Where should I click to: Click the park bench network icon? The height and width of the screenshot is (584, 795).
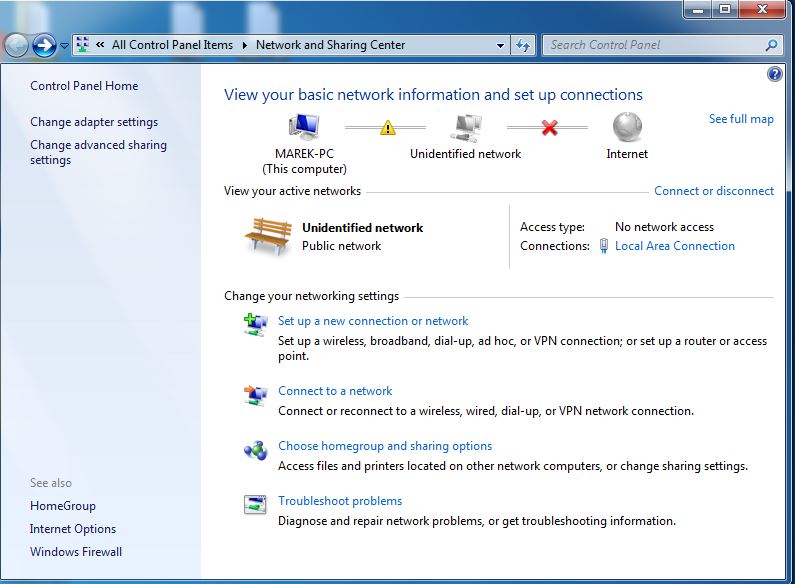pos(267,235)
